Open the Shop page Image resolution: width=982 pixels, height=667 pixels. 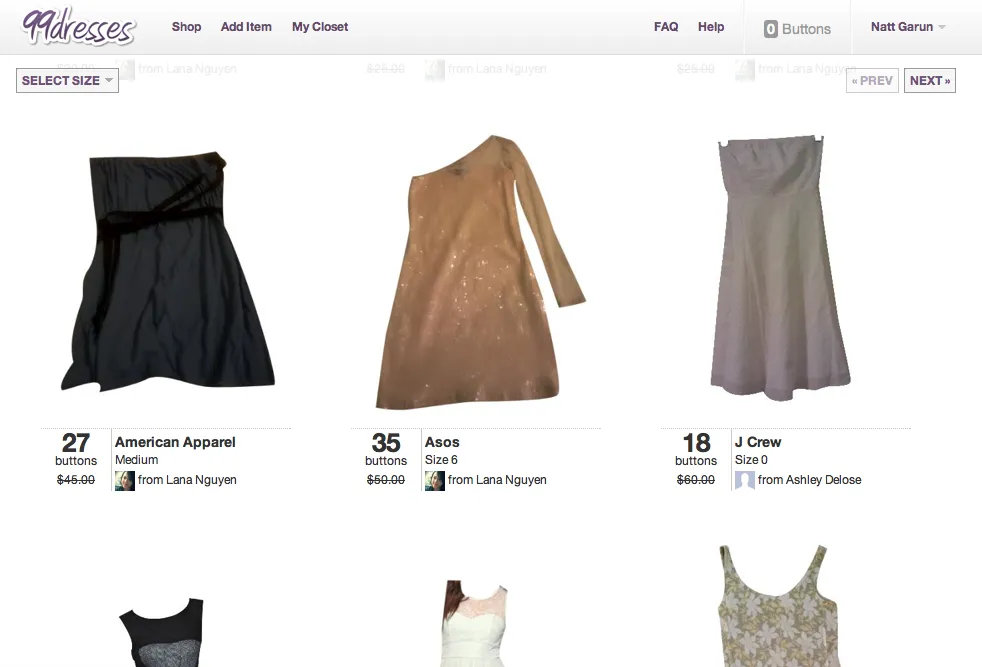pos(186,27)
